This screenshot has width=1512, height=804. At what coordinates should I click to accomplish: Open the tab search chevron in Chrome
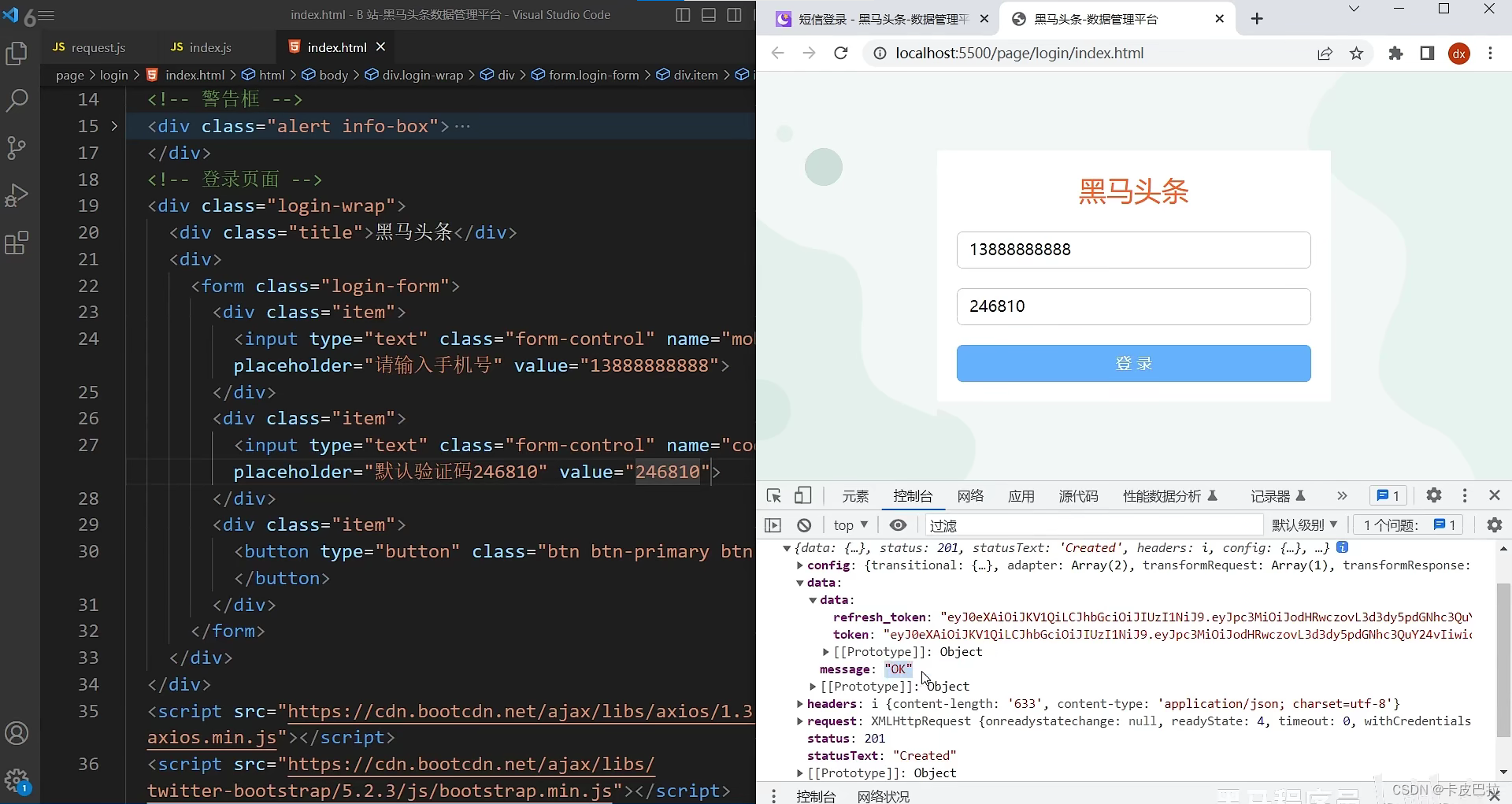[x=1354, y=9]
